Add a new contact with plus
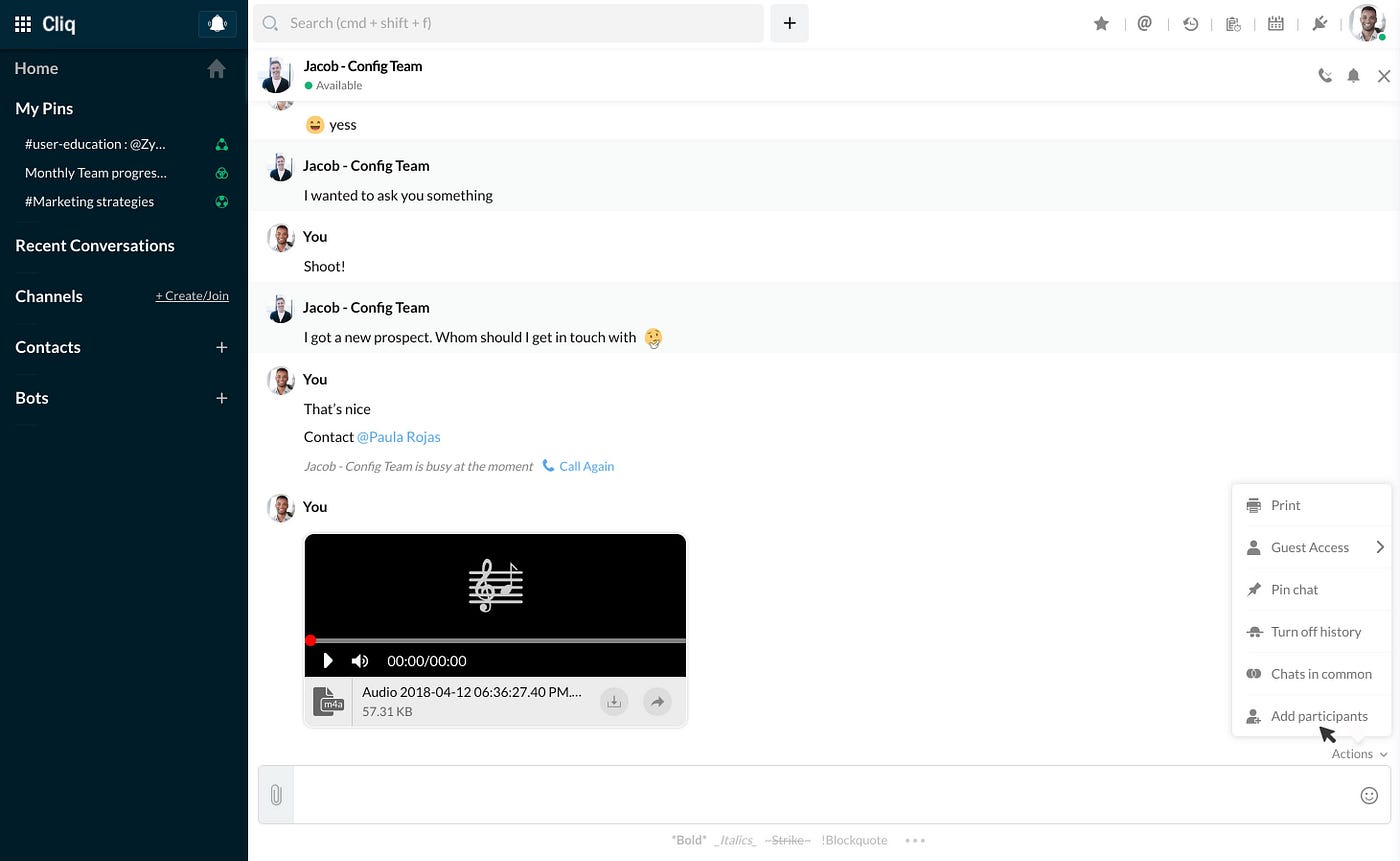 pyautogui.click(x=222, y=347)
